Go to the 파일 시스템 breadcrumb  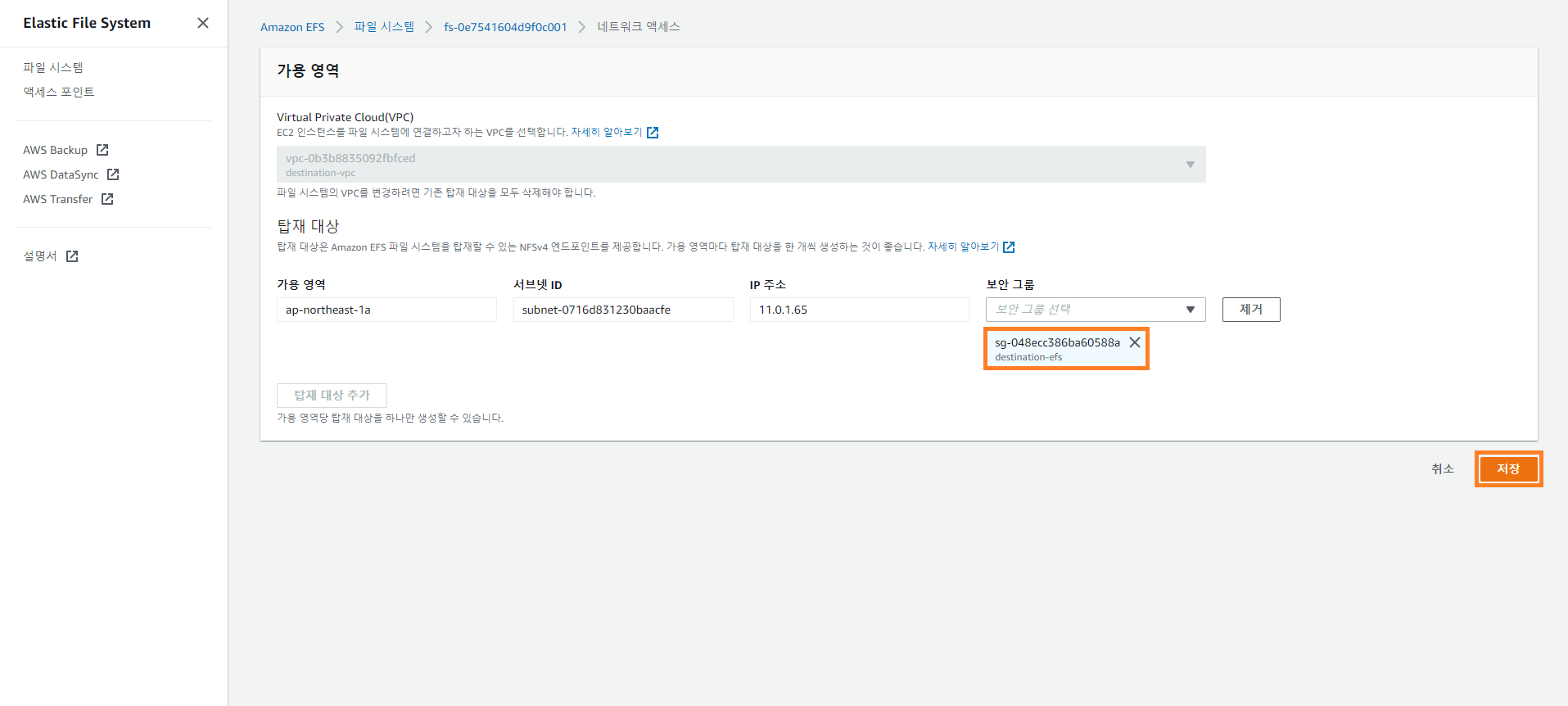pyautogui.click(x=384, y=27)
